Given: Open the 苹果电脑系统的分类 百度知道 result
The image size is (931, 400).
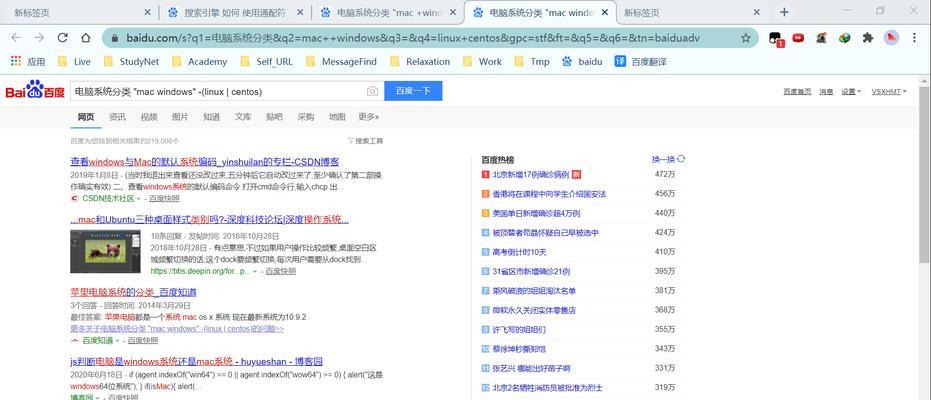Looking at the screenshot, I should pos(134,292).
